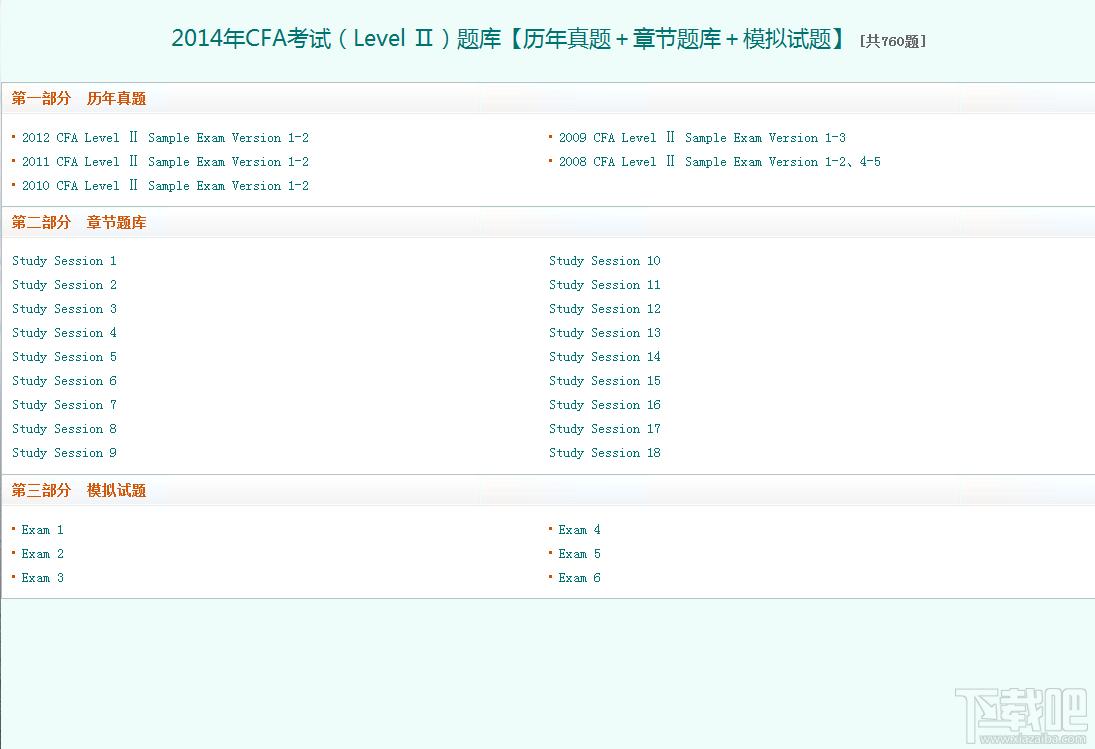The image size is (1095, 749).
Task: Start mock Exam 2
Action: point(43,554)
